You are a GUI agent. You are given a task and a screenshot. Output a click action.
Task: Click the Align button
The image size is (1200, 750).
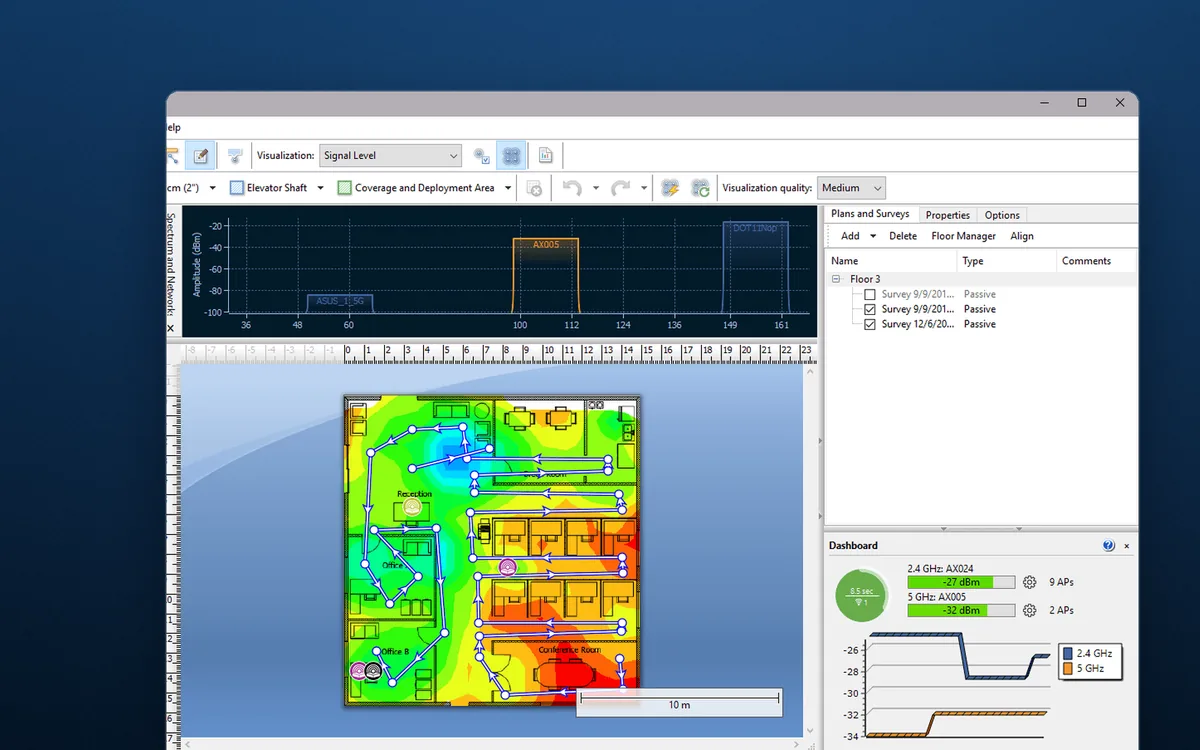click(x=1022, y=236)
